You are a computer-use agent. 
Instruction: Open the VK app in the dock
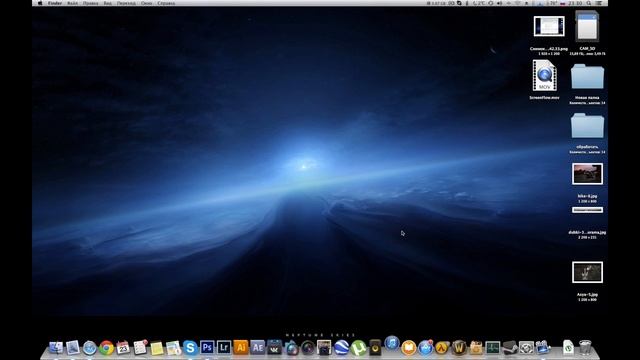tap(274, 347)
